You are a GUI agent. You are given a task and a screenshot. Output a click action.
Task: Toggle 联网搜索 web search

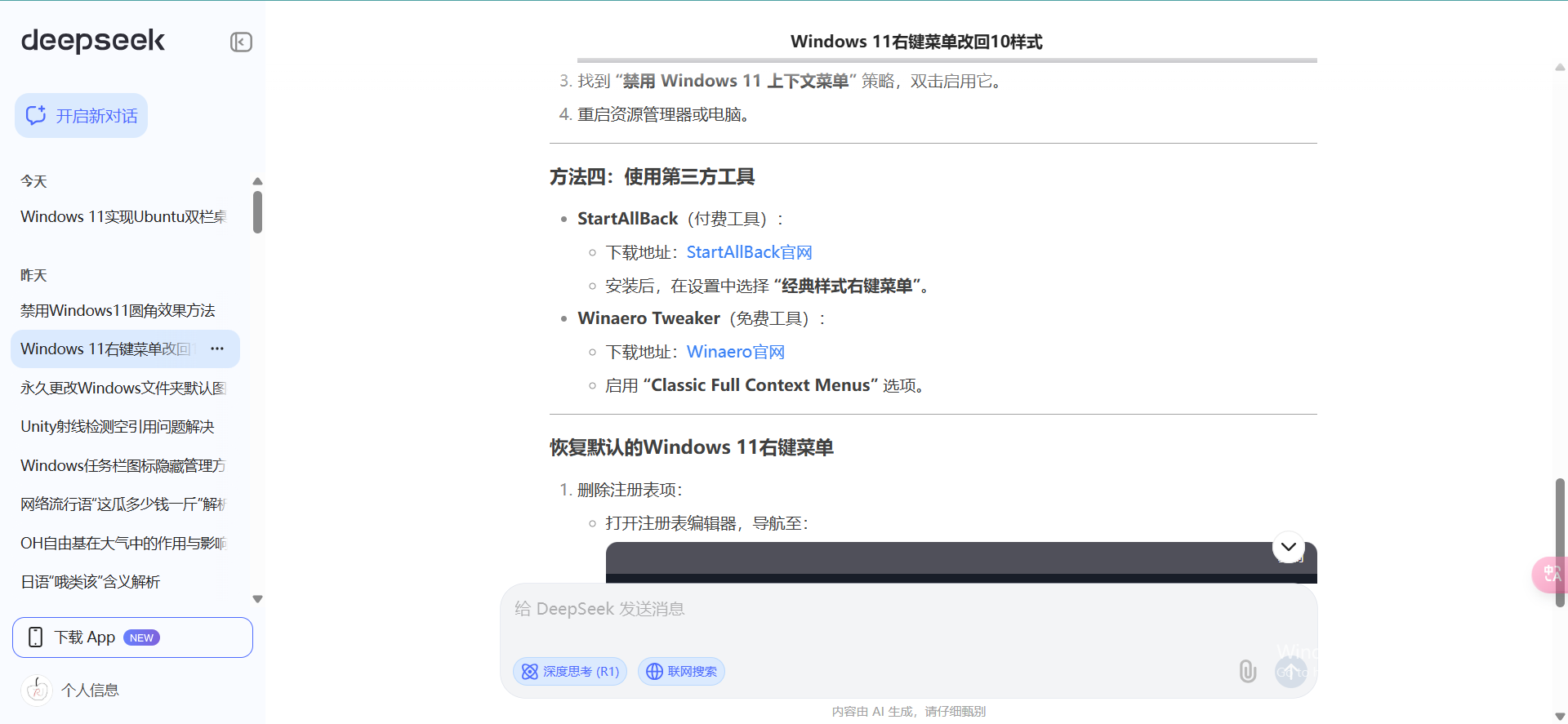pos(681,671)
